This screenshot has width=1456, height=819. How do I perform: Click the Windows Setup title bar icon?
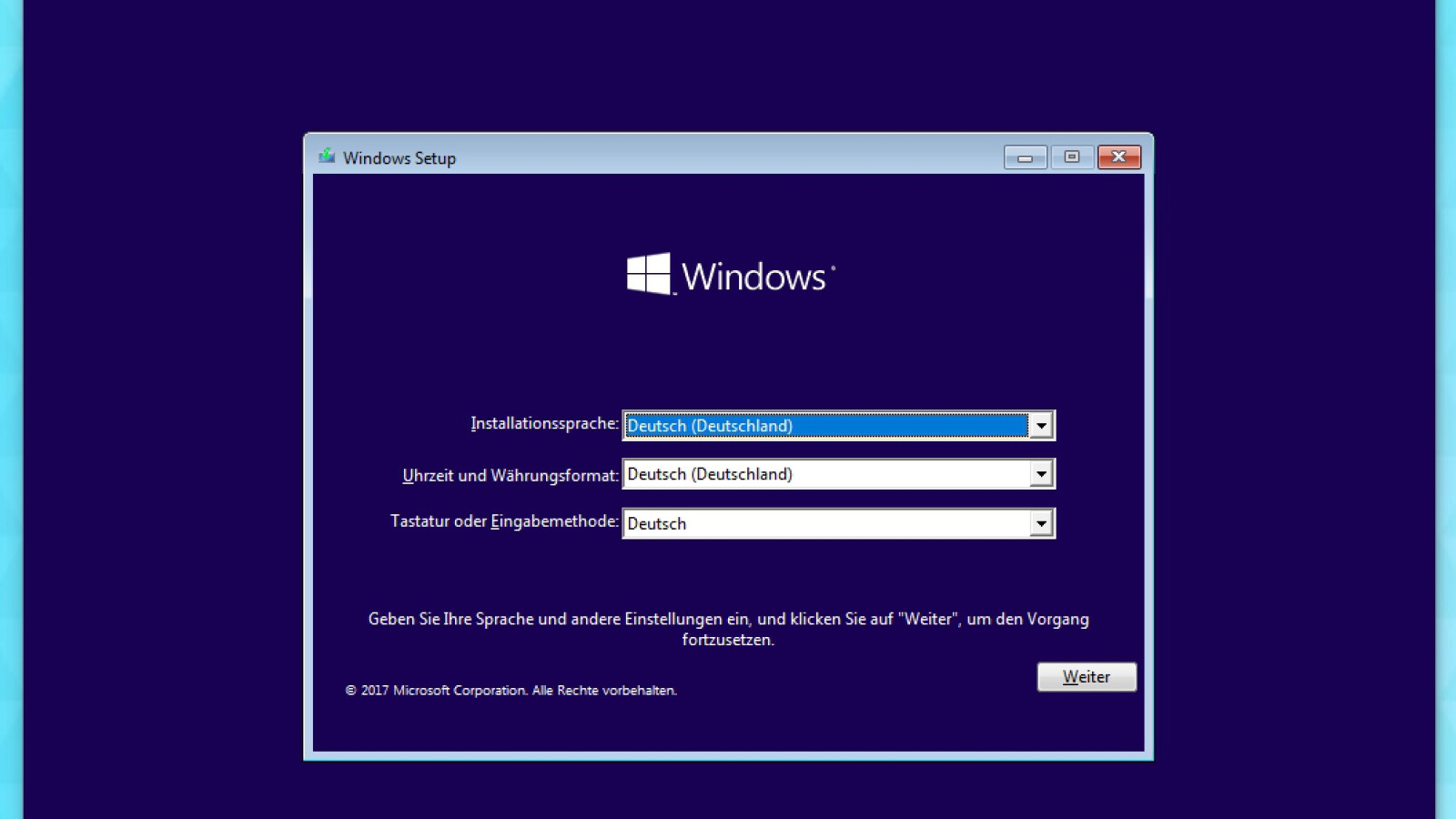coord(327,157)
